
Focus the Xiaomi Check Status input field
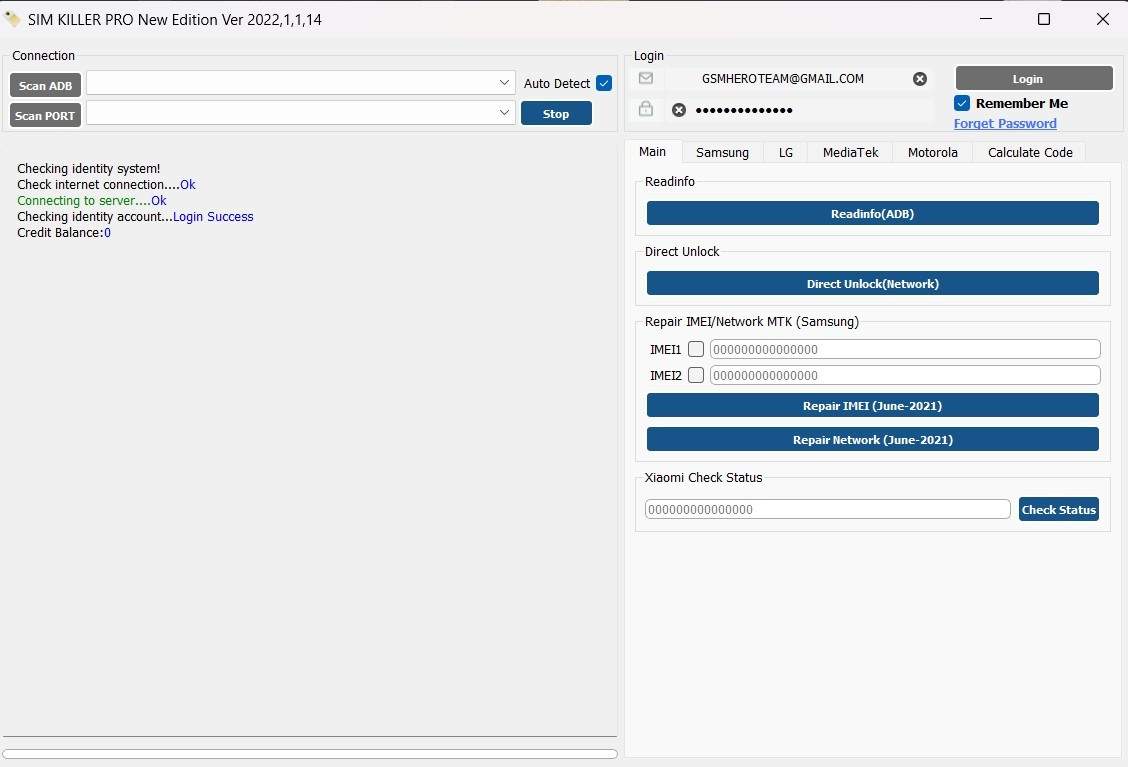(x=827, y=509)
